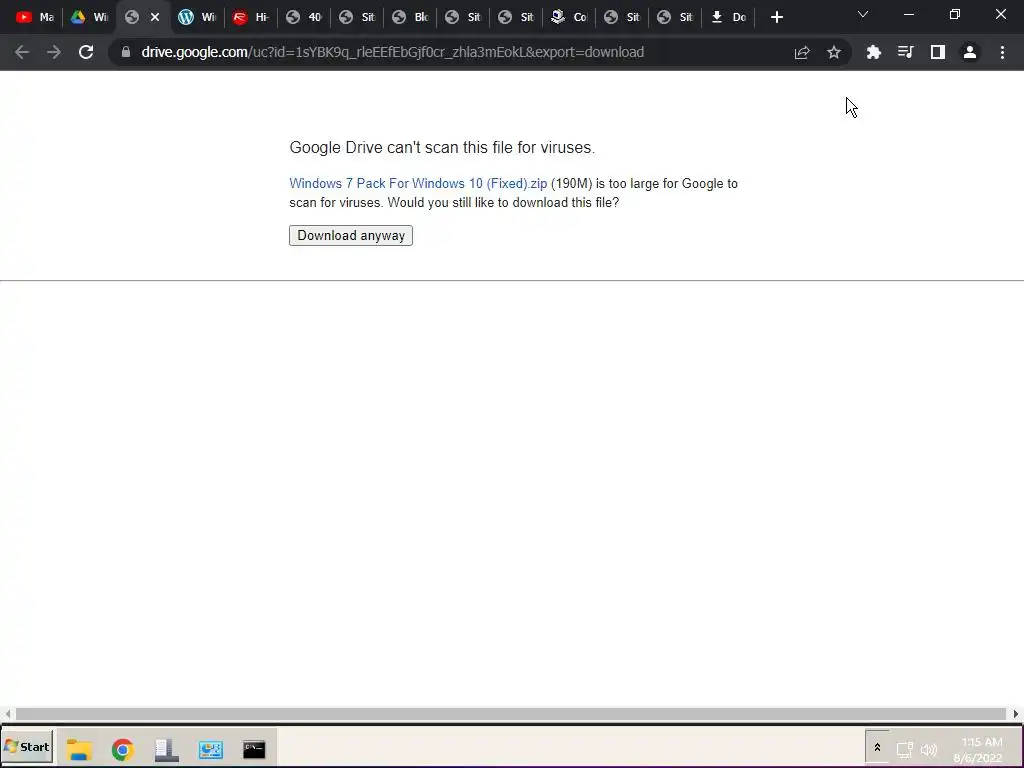Restore down the Chrome window

(955, 14)
